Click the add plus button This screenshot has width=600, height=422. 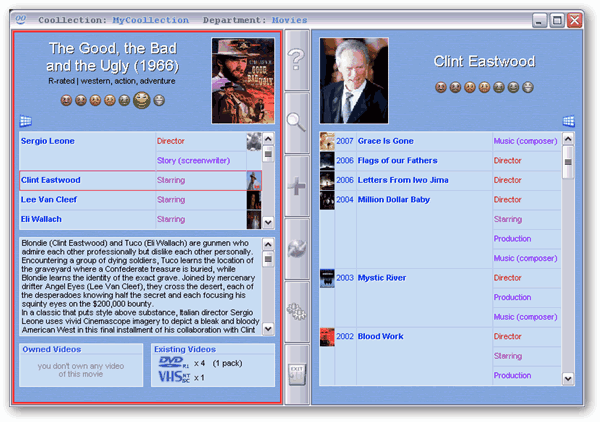[297, 186]
